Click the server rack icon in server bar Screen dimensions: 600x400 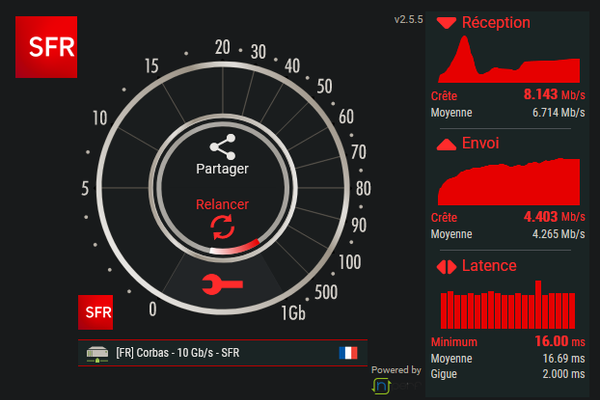coord(97,354)
